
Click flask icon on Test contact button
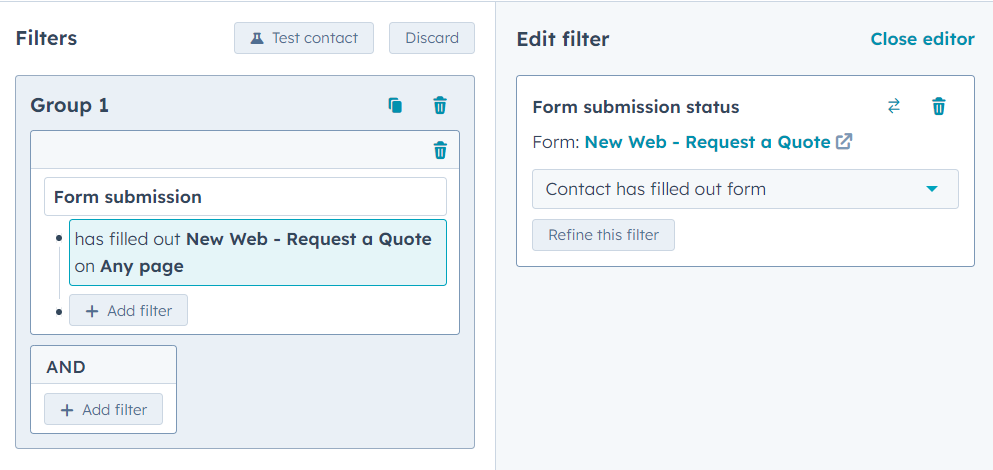(256, 38)
